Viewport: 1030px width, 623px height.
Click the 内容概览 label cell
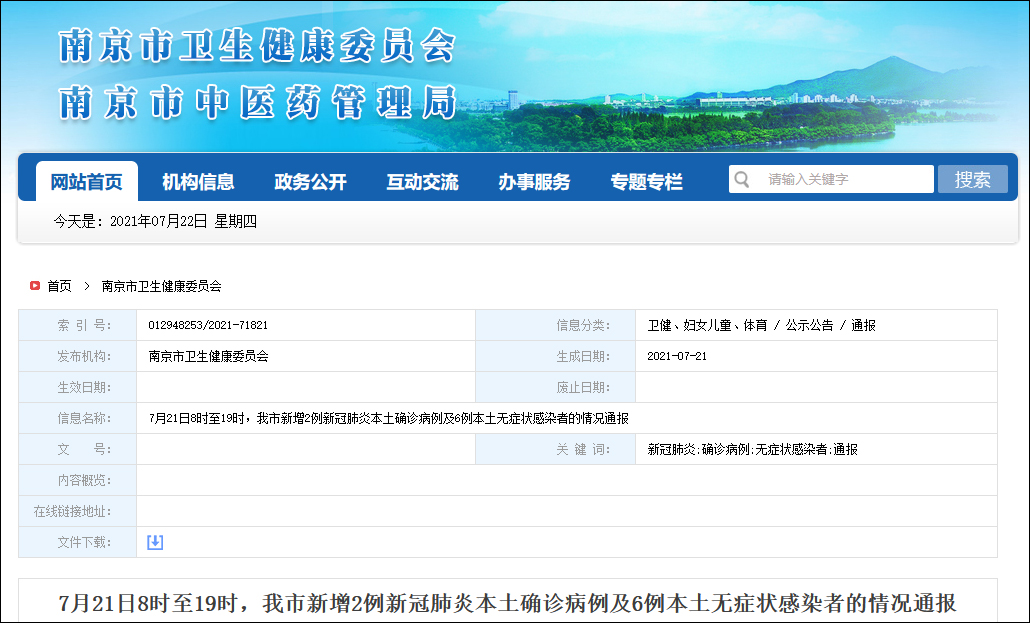click(x=78, y=480)
